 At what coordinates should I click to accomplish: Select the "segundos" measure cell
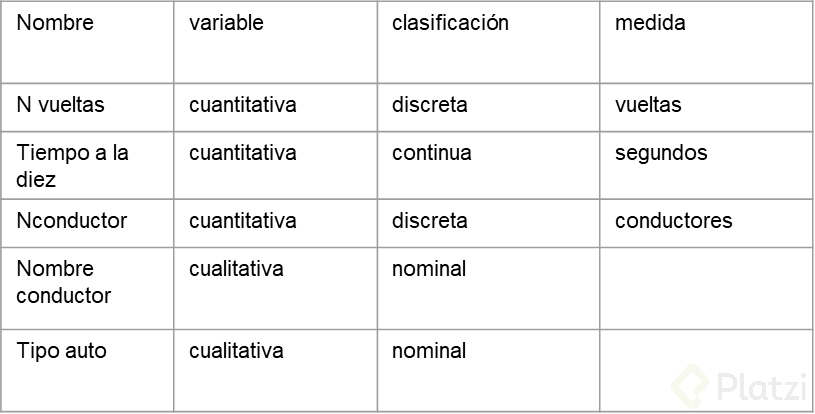tap(661, 153)
